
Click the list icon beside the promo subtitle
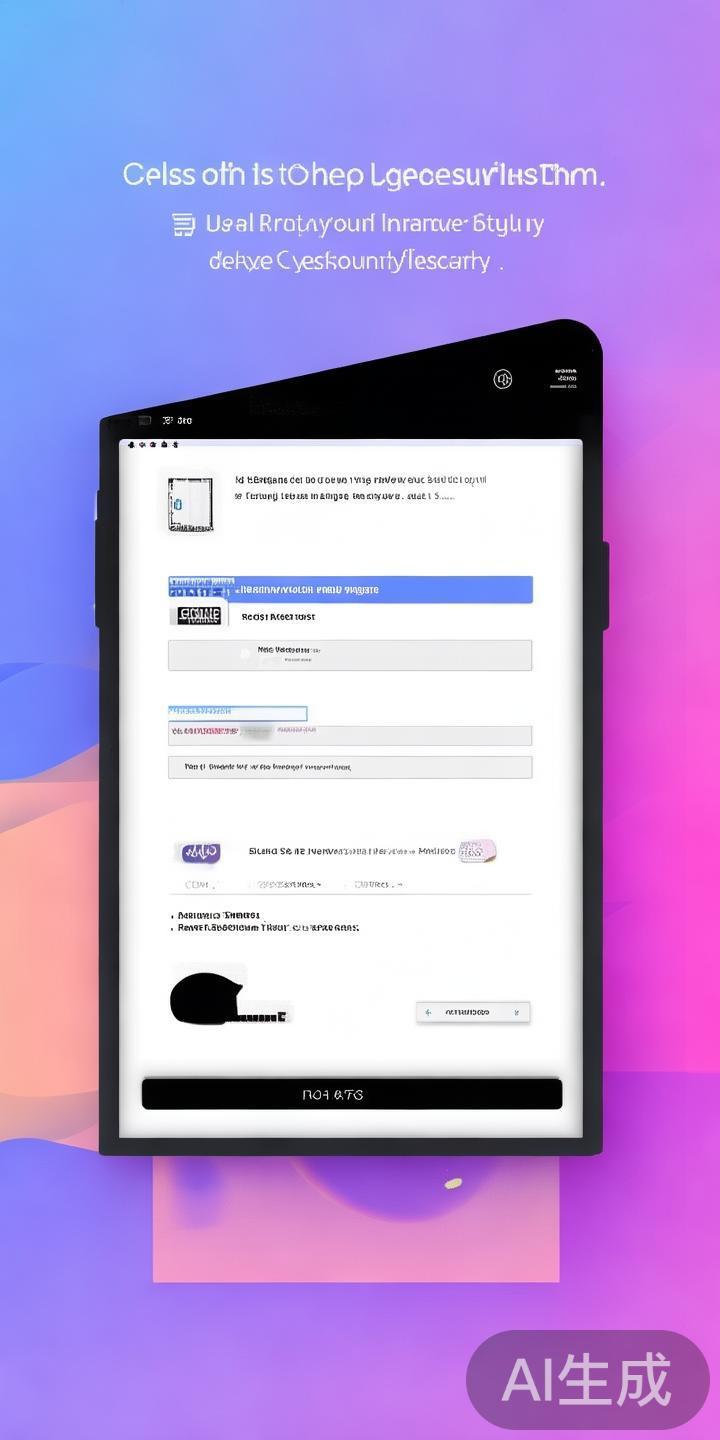click(183, 224)
